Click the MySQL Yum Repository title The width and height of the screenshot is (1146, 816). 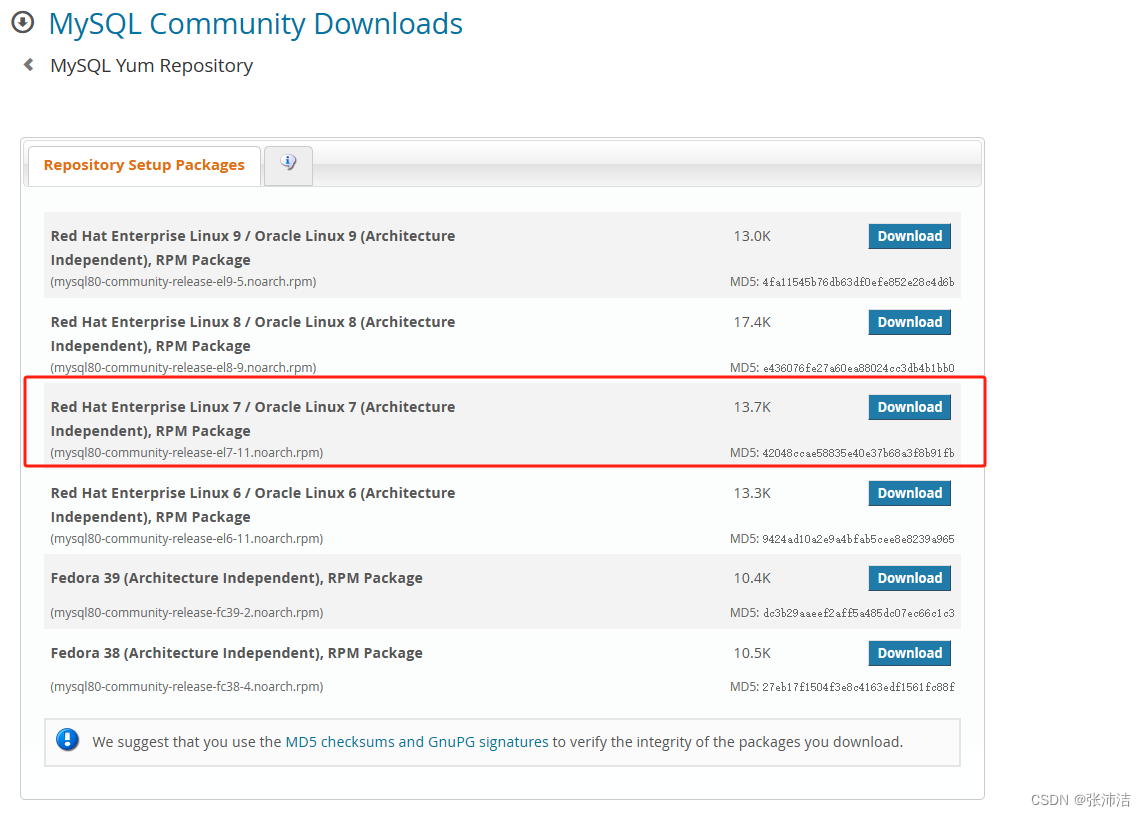[151, 66]
